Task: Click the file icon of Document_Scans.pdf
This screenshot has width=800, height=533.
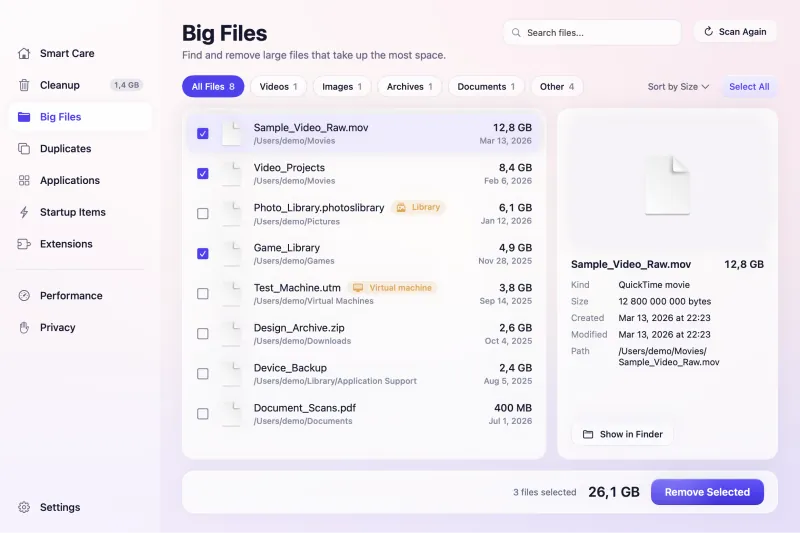Action: (232, 414)
